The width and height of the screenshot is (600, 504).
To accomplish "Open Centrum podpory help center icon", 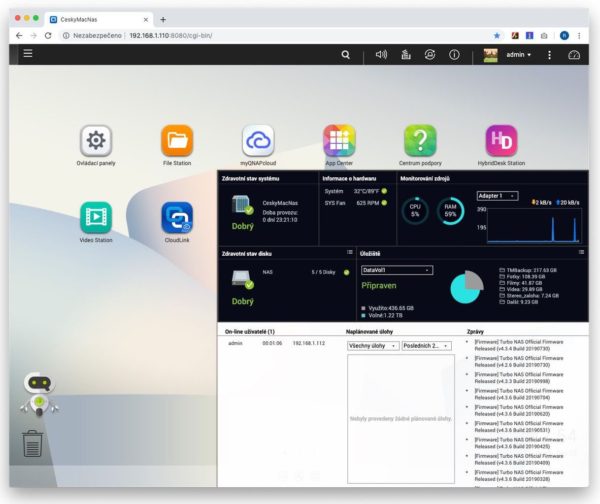I will pos(420,140).
